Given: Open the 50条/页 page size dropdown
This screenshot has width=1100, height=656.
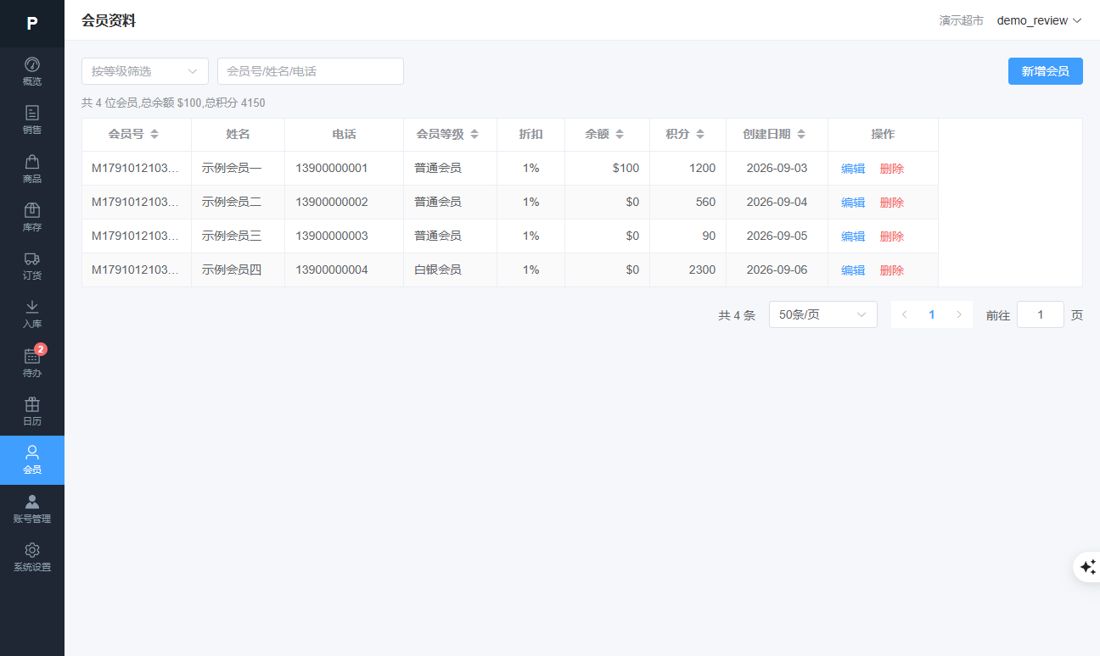Looking at the screenshot, I should pyautogui.click(x=823, y=315).
